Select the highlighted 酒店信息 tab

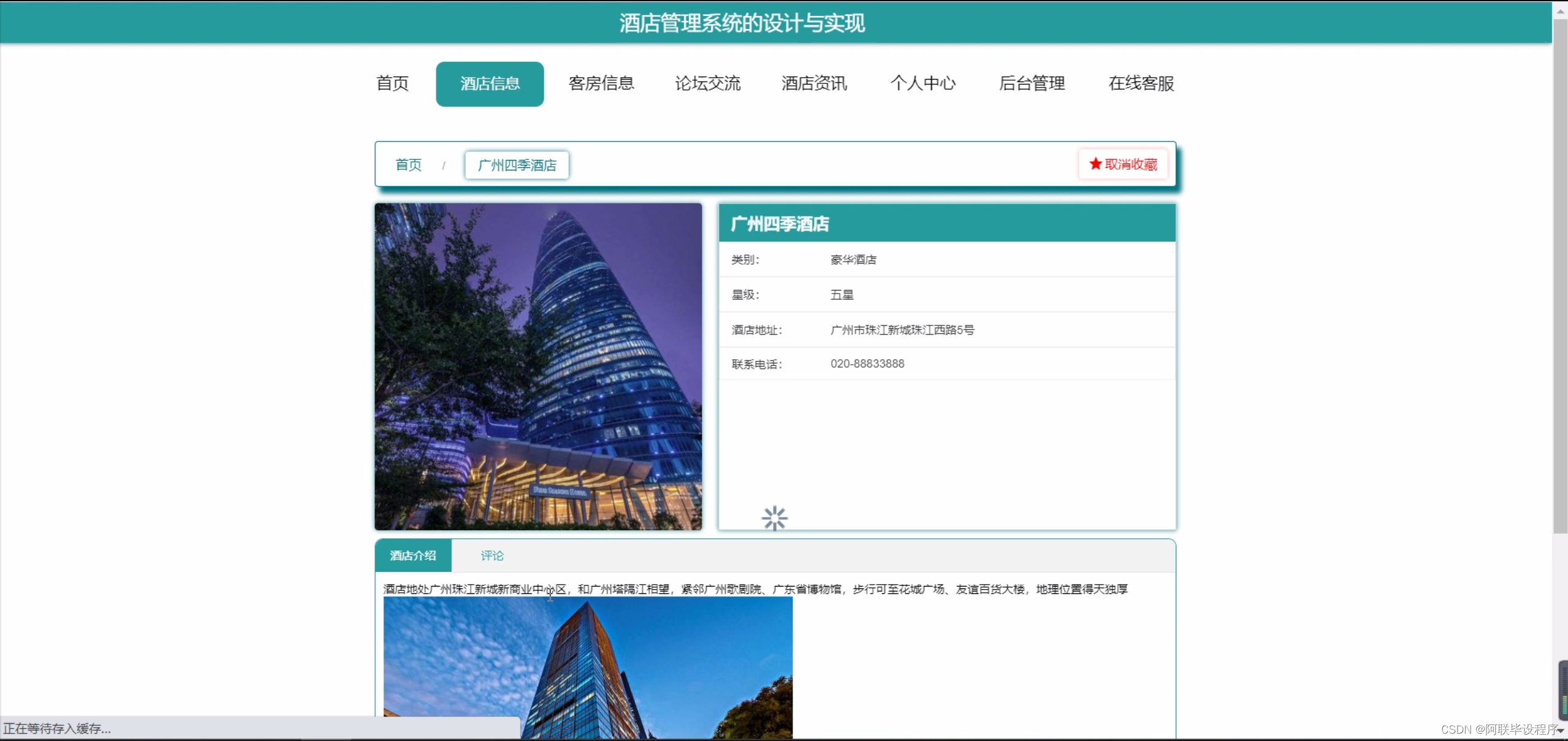(489, 83)
